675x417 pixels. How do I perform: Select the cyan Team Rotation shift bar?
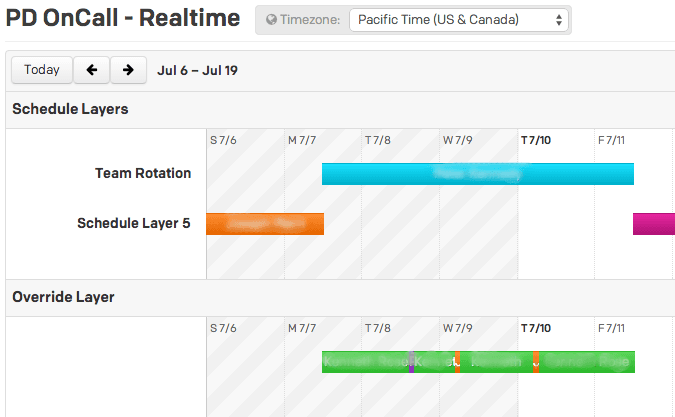478,174
